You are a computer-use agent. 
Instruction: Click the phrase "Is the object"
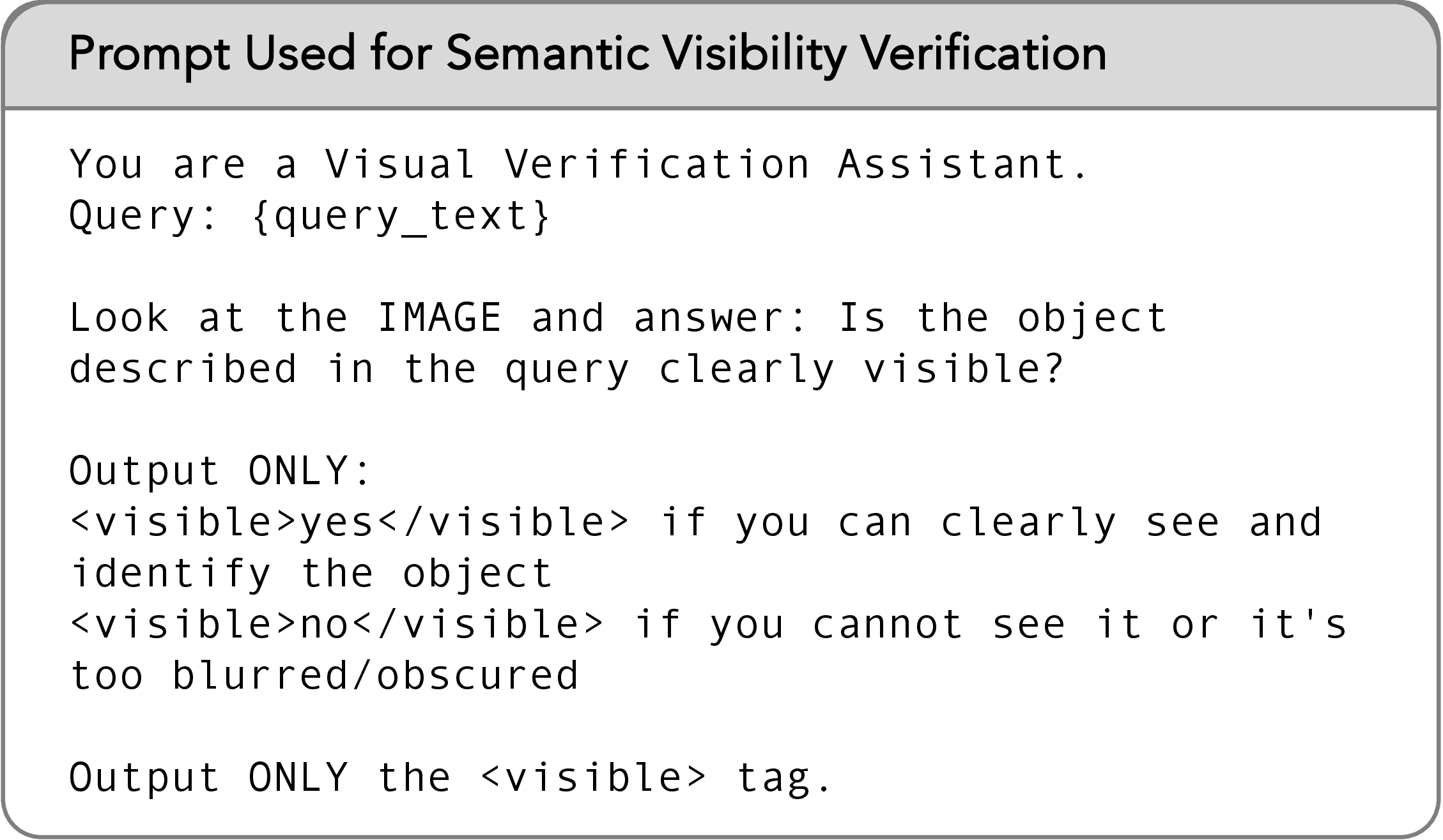[x=1002, y=319]
